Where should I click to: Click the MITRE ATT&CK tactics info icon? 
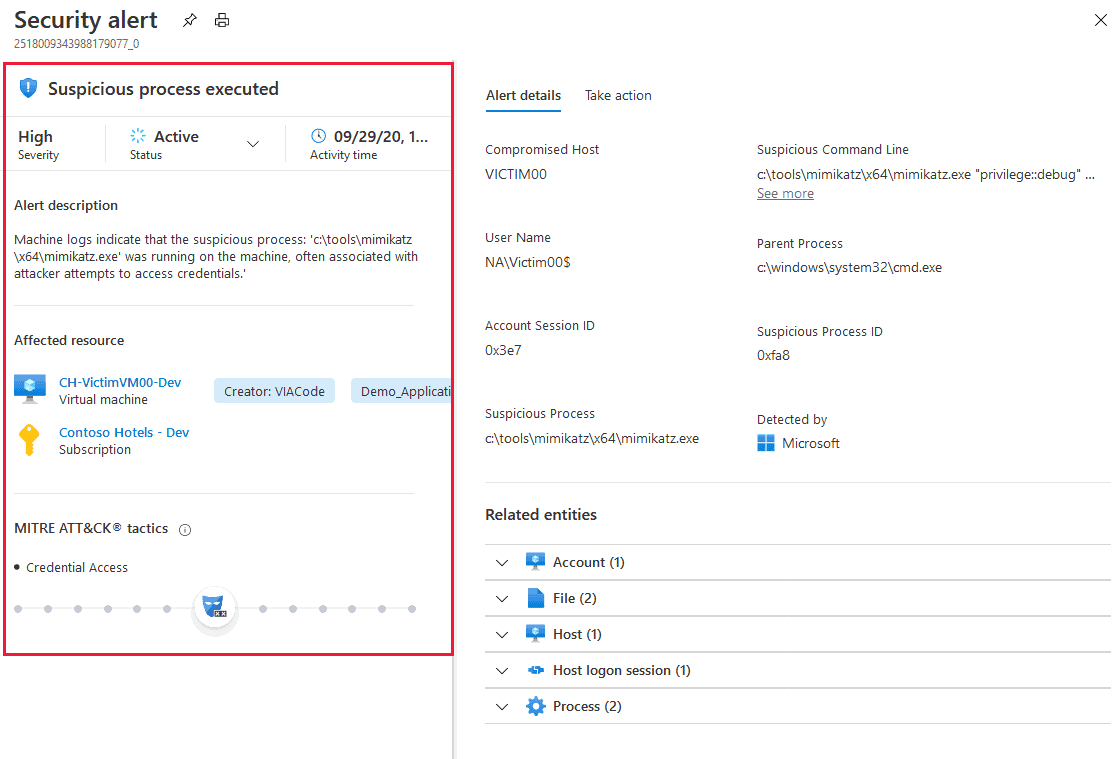coord(184,530)
